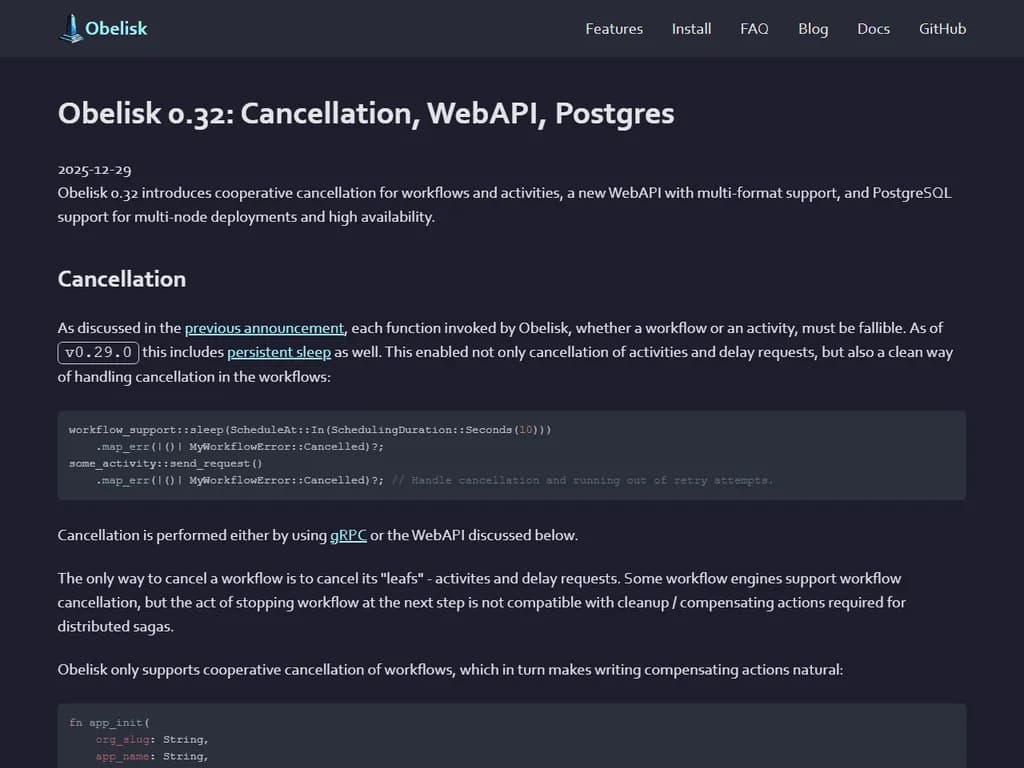Visit the GitHub repository link
The height and width of the screenshot is (768, 1024).
[942, 29]
